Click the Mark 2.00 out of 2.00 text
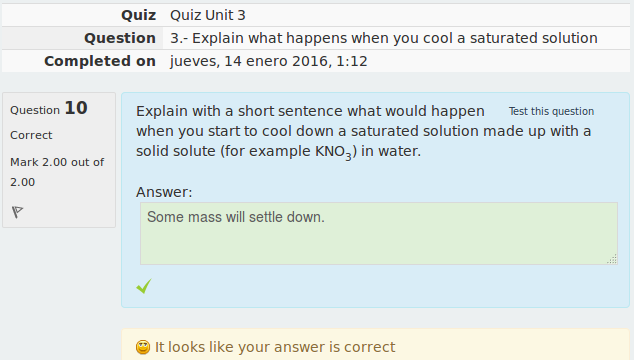 [x=57, y=172]
